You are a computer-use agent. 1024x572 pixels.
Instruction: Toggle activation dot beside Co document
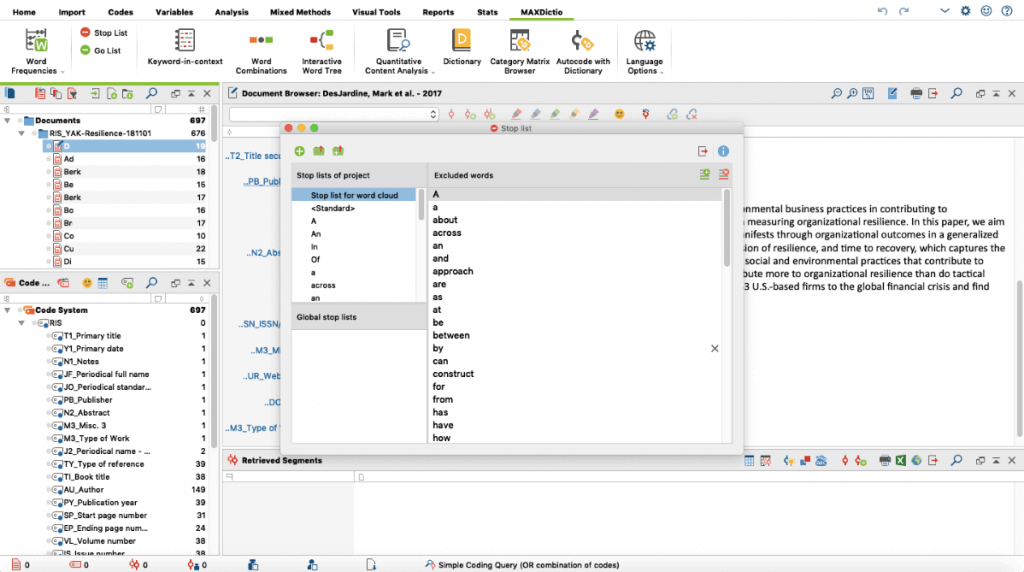48,236
